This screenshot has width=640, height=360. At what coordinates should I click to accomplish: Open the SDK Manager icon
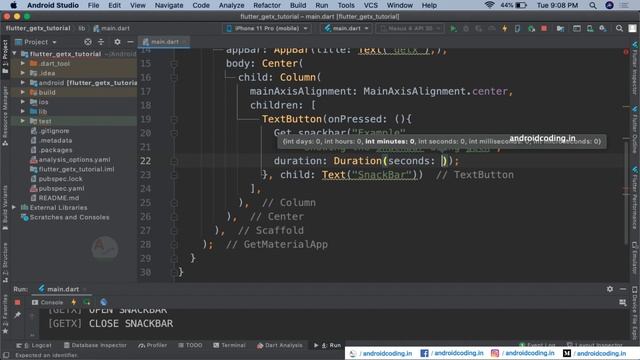603,29
